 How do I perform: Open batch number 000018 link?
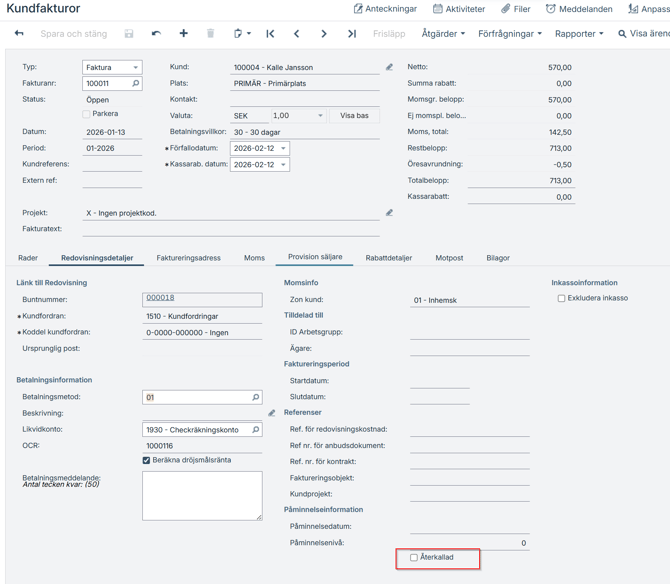pyautogui.click(x=160, y=297)
